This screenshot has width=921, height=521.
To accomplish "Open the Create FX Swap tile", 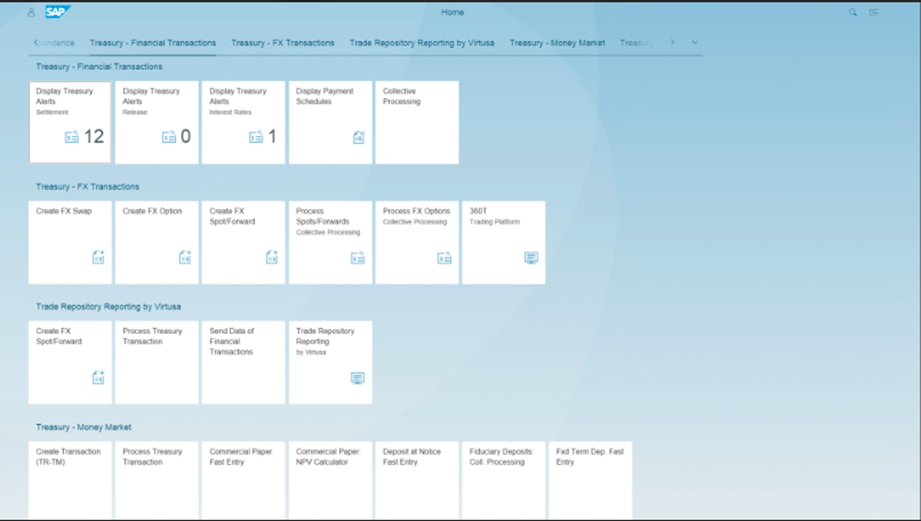I will tap(70, 242).
